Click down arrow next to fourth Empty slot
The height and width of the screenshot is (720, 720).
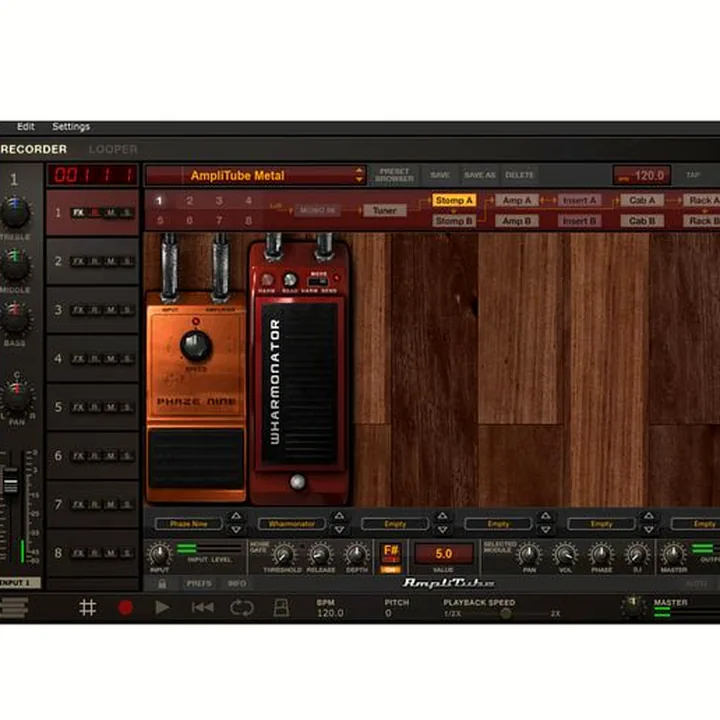coord(545,530)
